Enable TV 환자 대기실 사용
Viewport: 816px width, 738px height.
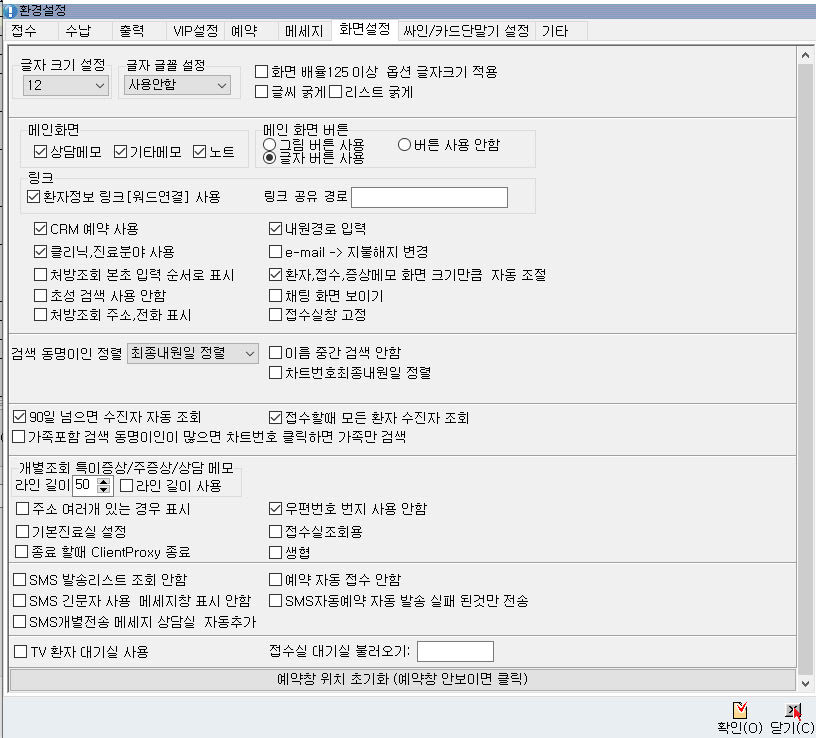20,652
